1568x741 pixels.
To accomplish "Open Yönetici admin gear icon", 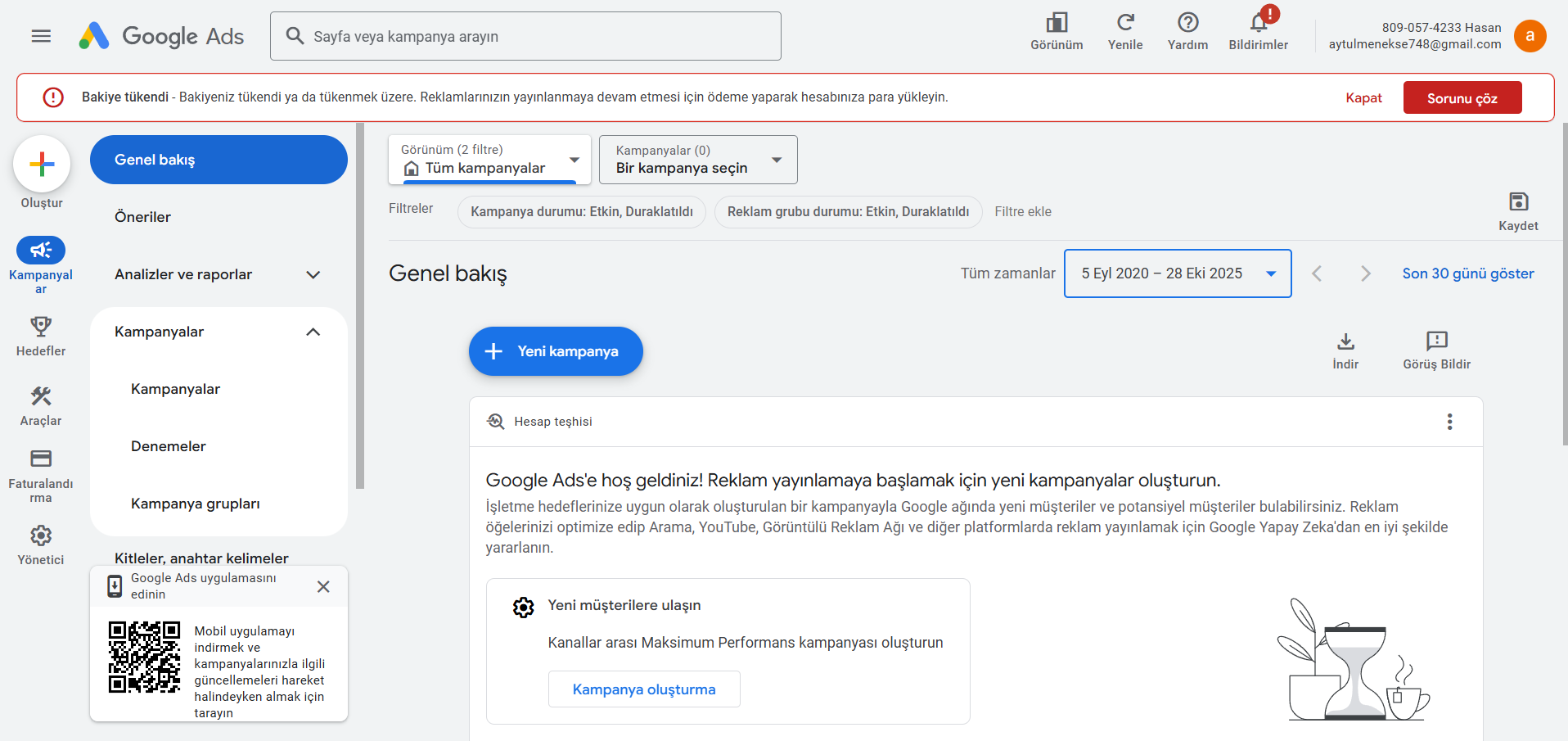I will [41, 536].
